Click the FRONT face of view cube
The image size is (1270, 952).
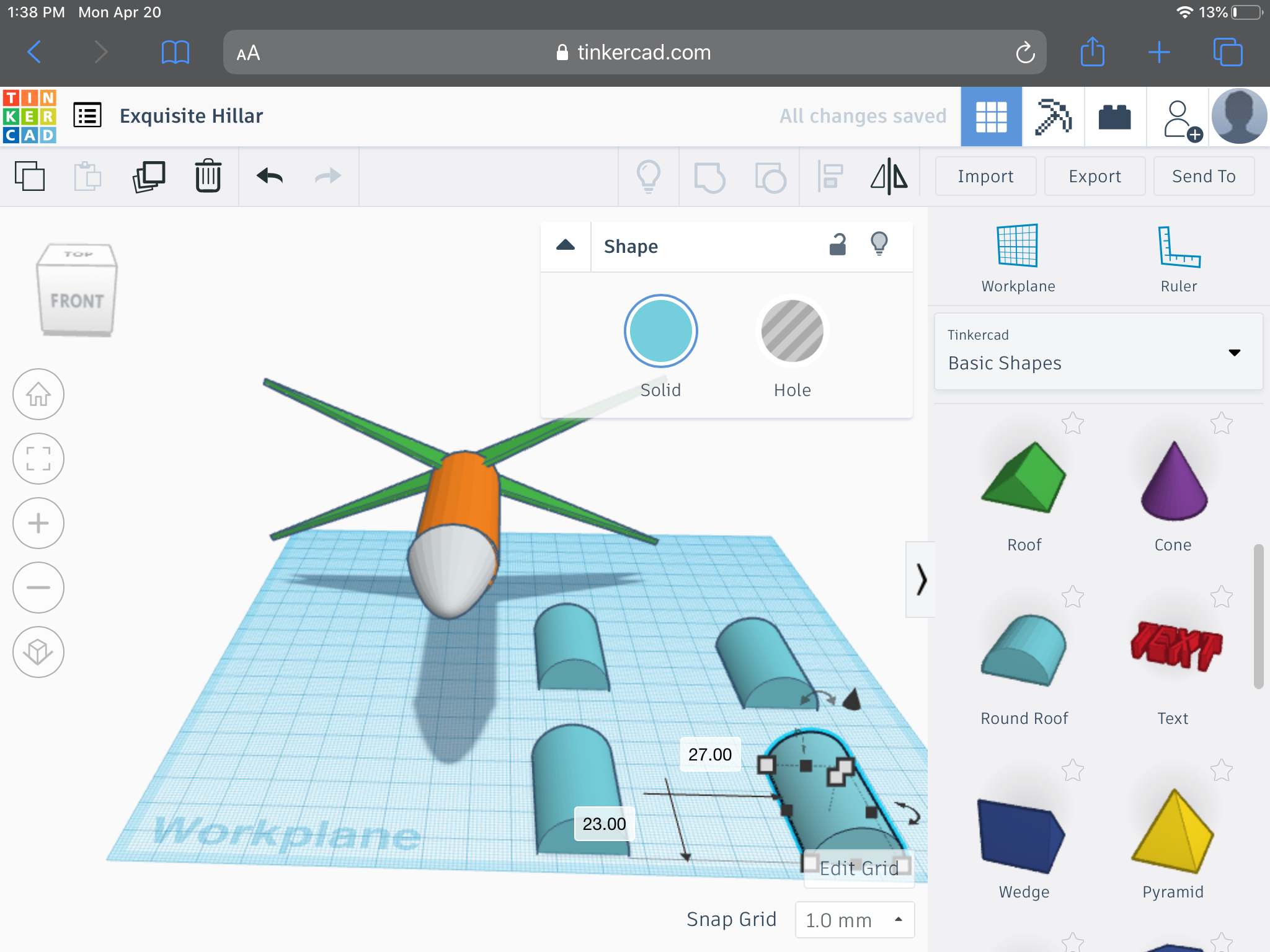point(77,301)
